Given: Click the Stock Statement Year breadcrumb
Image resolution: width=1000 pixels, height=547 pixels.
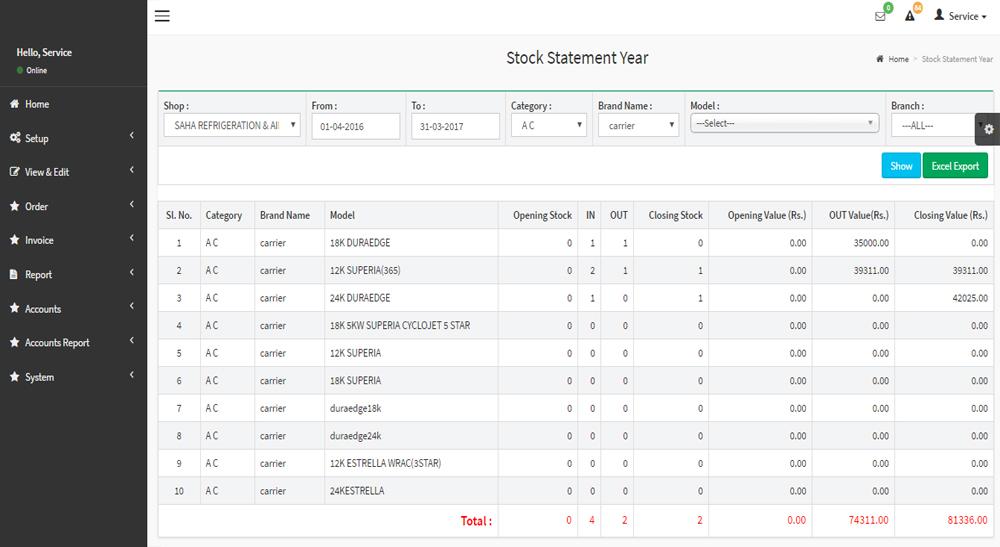Looking at the screenshot, I should [957, 59].
